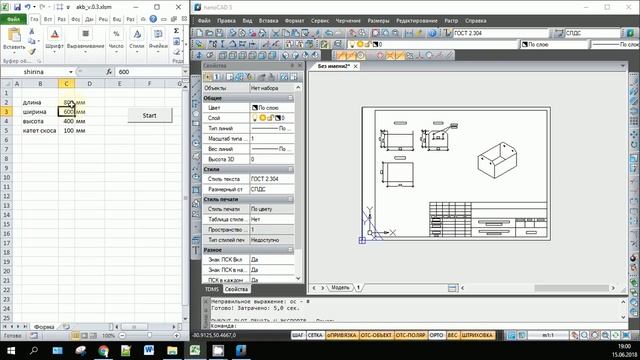Click Excel Save icon in quick access toolbar

[17, 7]
